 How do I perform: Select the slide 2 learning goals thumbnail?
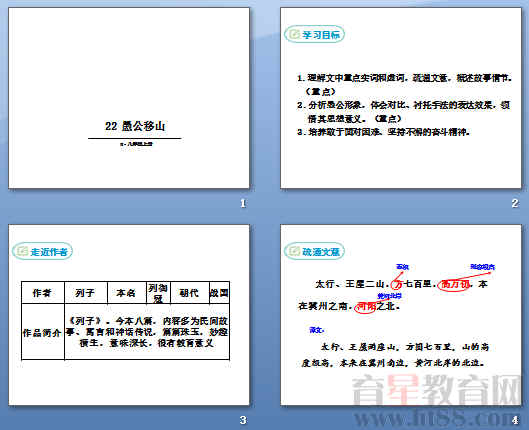coord(401,98)
